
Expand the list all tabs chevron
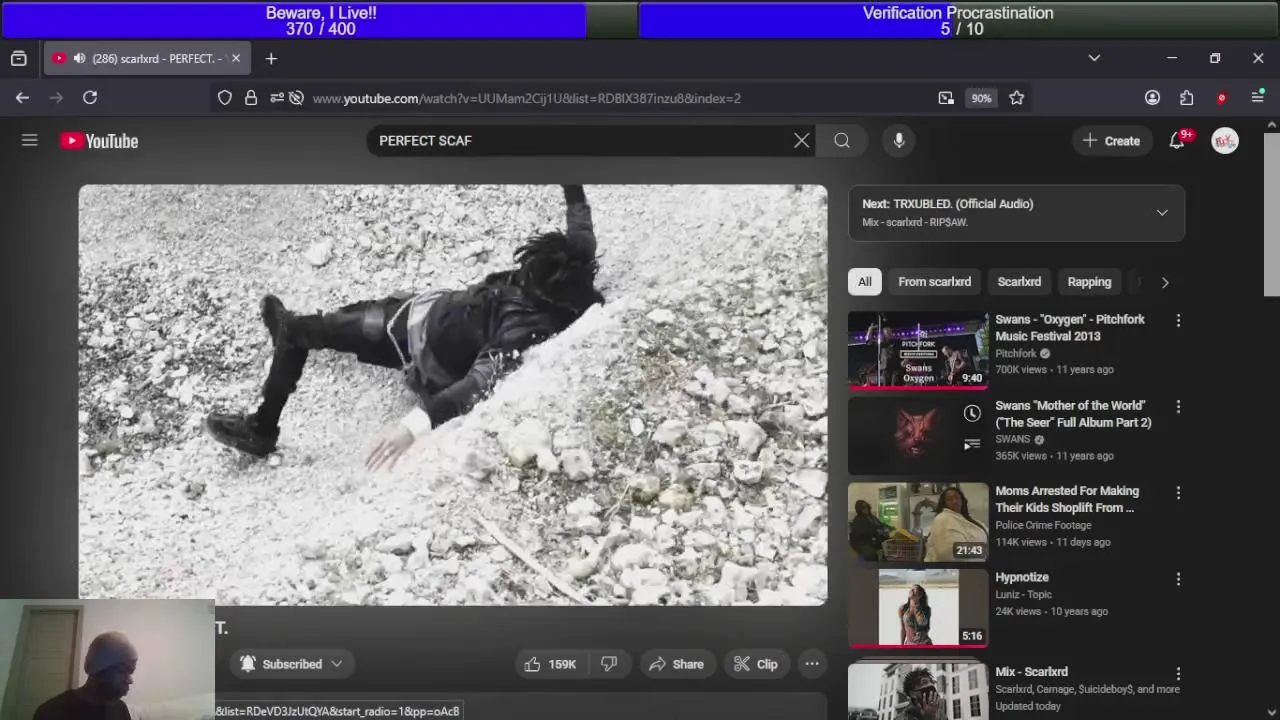[x=1094, y=59]
